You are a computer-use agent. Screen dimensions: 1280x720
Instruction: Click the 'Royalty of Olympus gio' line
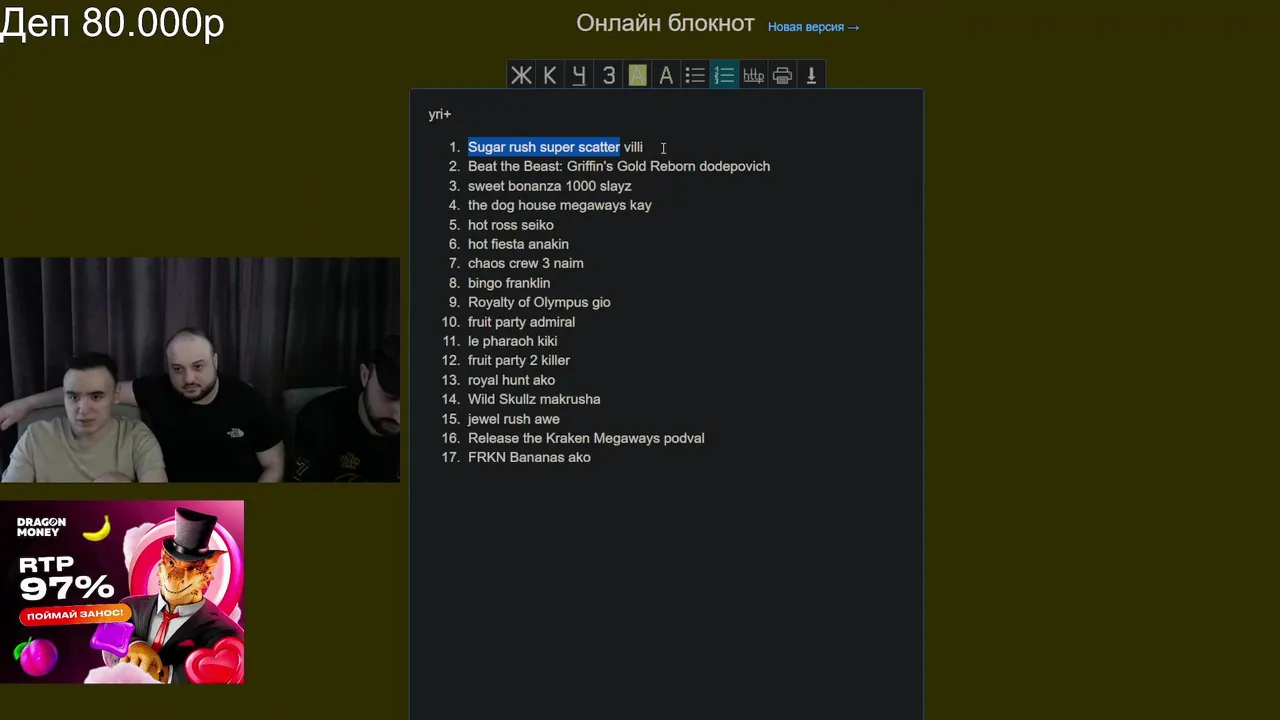pyautogui.click(x=539, y=302)
